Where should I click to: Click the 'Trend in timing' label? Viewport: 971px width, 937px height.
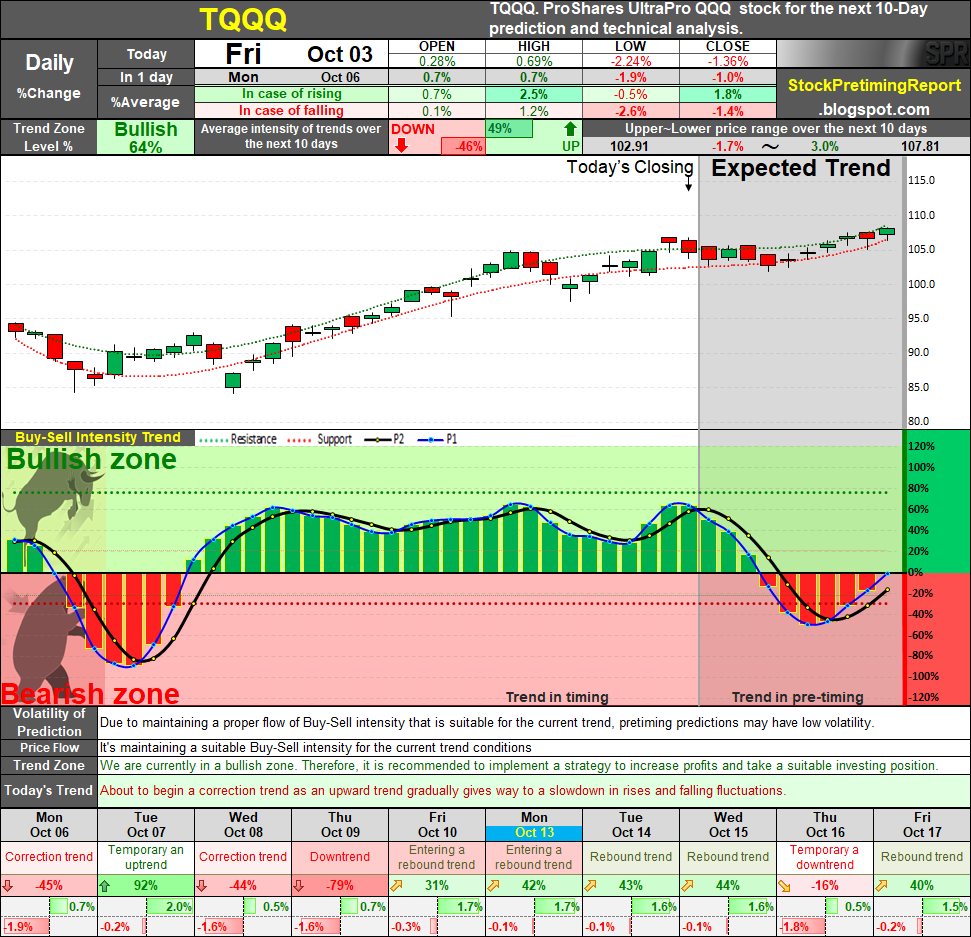[x=557, y=697]
